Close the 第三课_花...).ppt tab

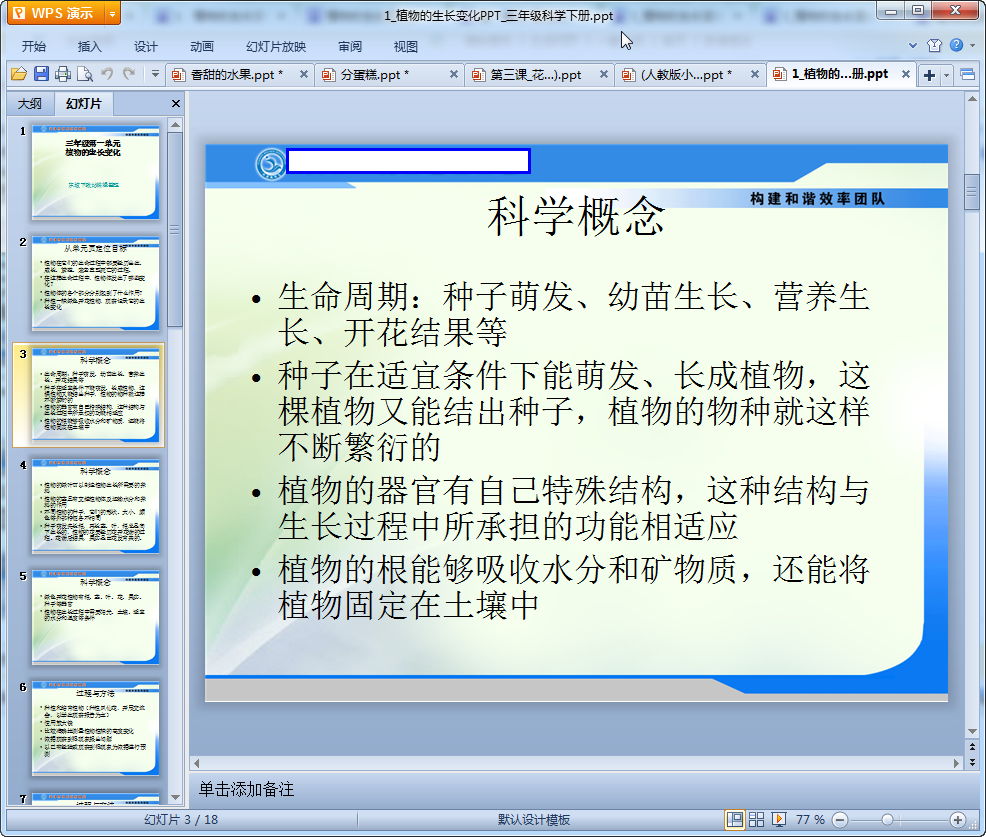pyautogui.click(x=604, y=74)
